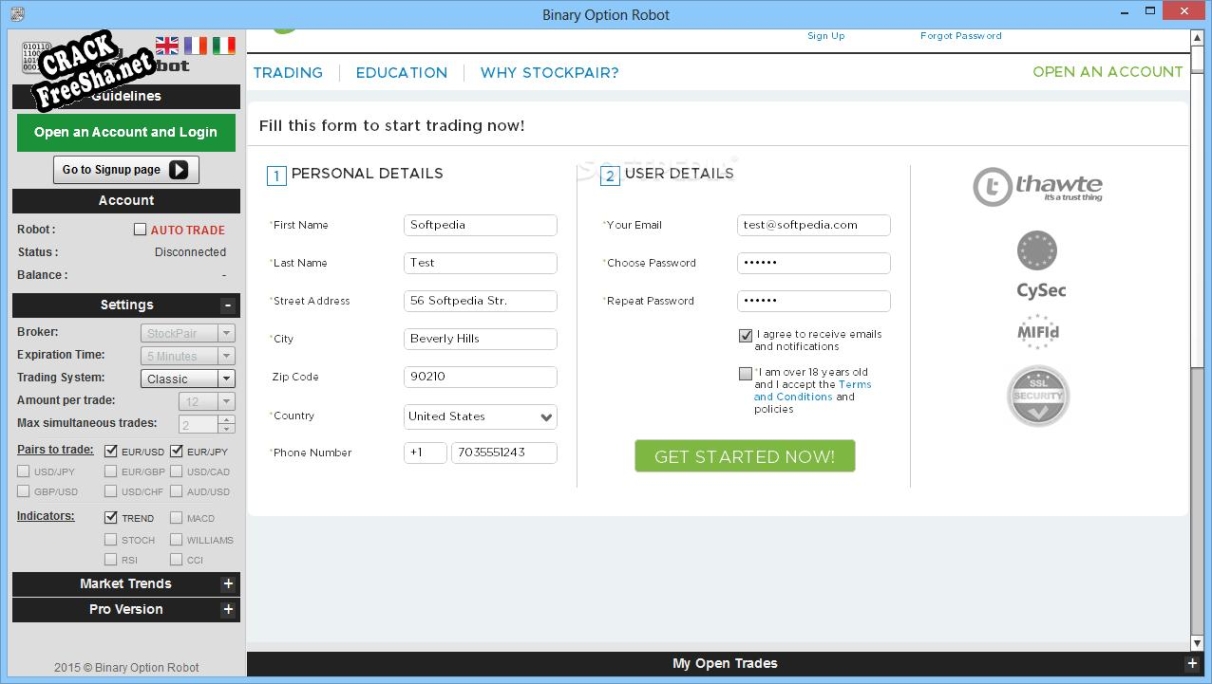The image size is (1212, 684).
Task: Choose the Italian flag language icon
Action: [223, 45]
